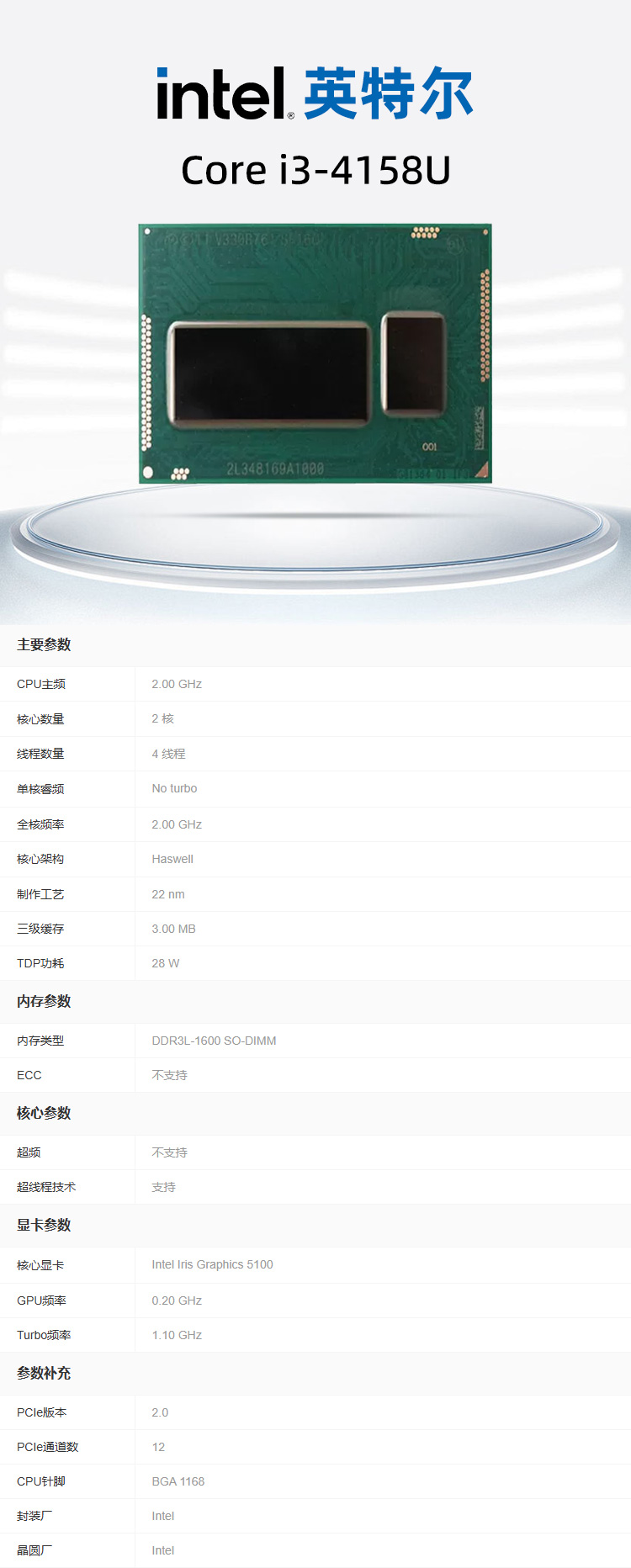
Task: Click the '内存类型' row label
Action: coord(40,1041)
